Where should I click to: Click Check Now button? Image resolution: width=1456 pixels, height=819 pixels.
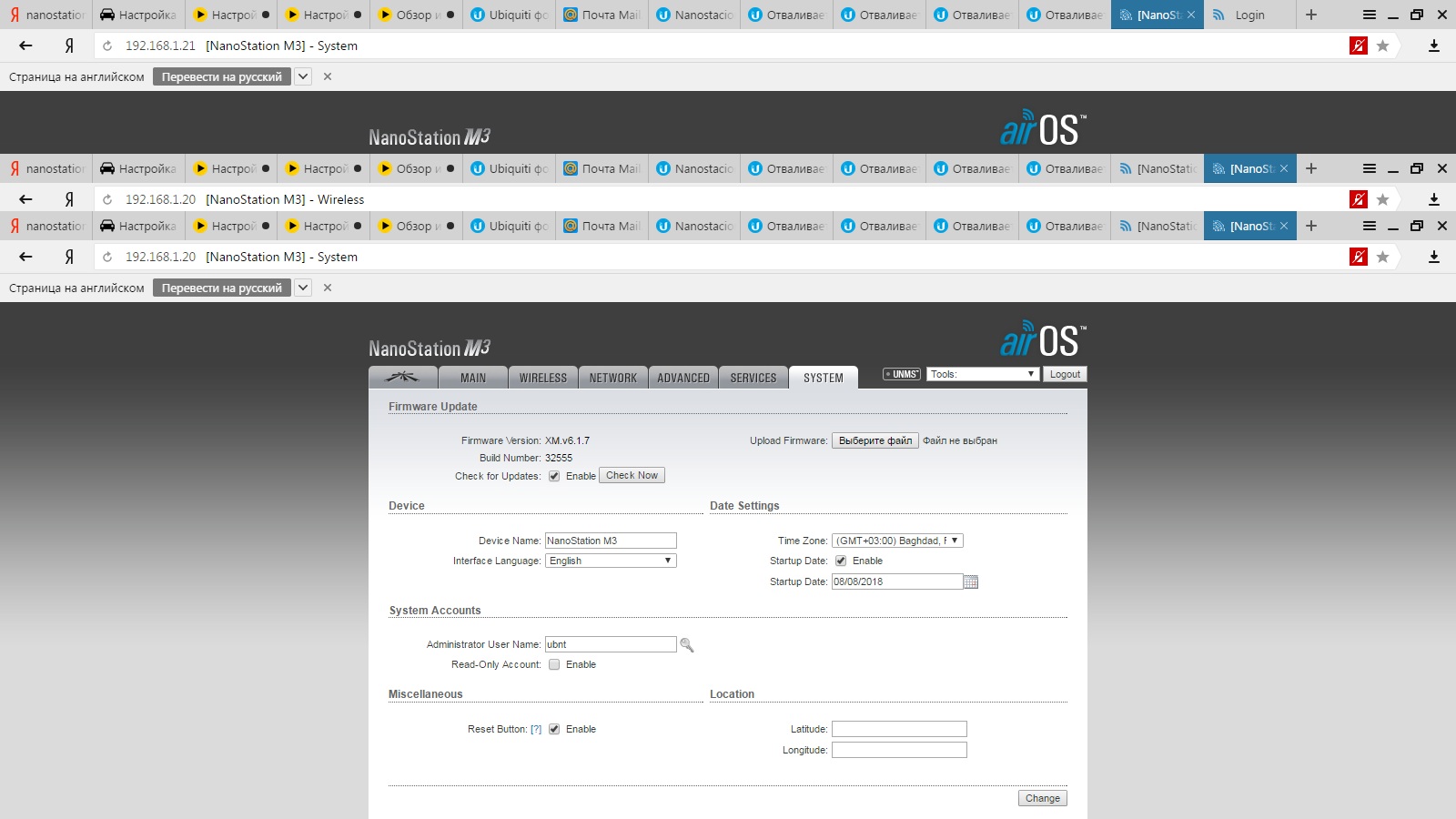[x=632, y=475]
